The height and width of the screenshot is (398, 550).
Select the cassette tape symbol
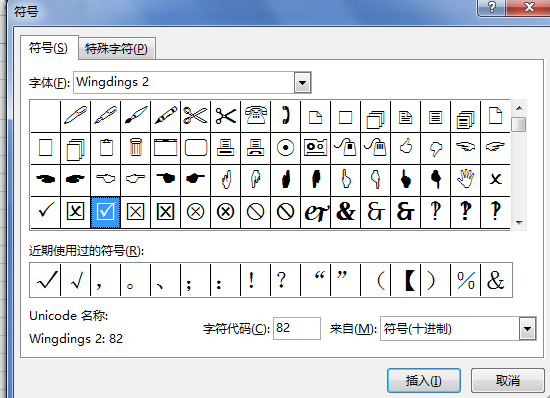click(x=316, y=147)
